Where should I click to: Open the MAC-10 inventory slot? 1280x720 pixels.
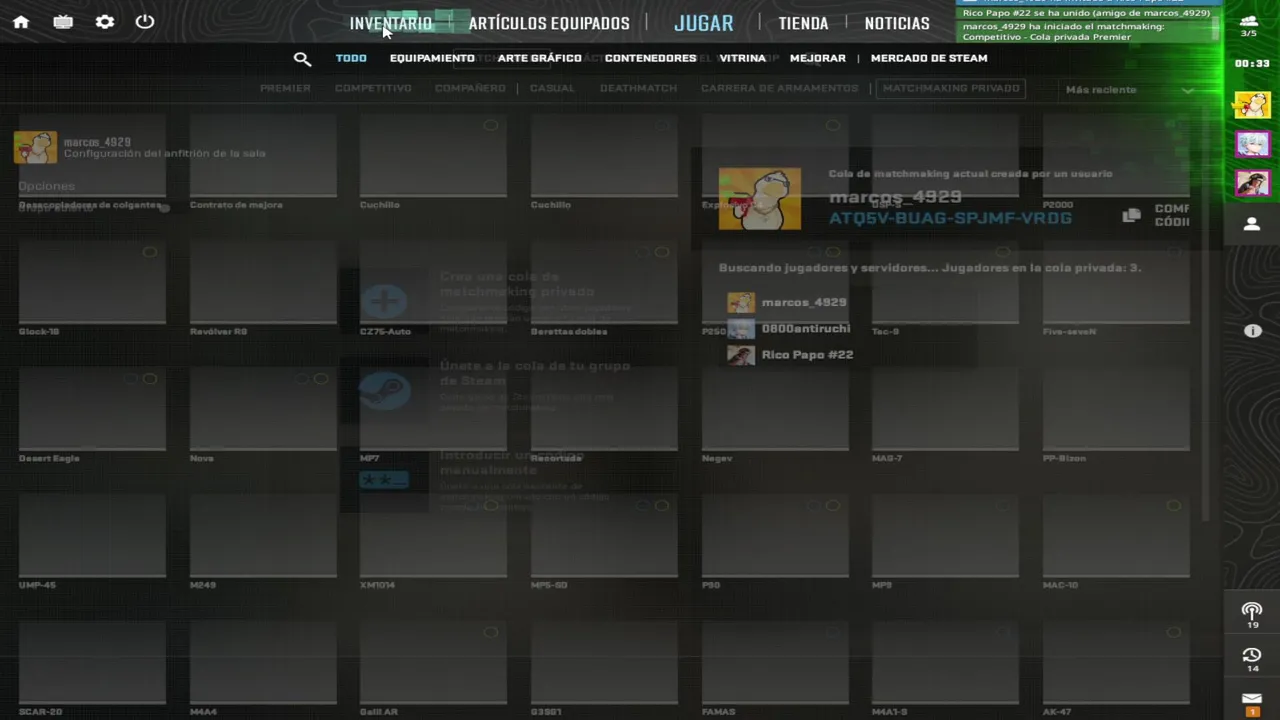1116,542
